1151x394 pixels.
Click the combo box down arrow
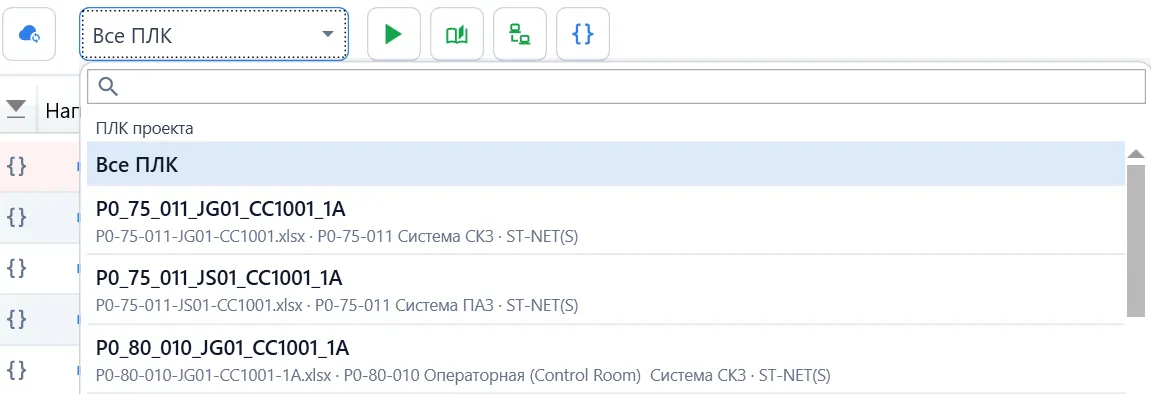[327, 34]
